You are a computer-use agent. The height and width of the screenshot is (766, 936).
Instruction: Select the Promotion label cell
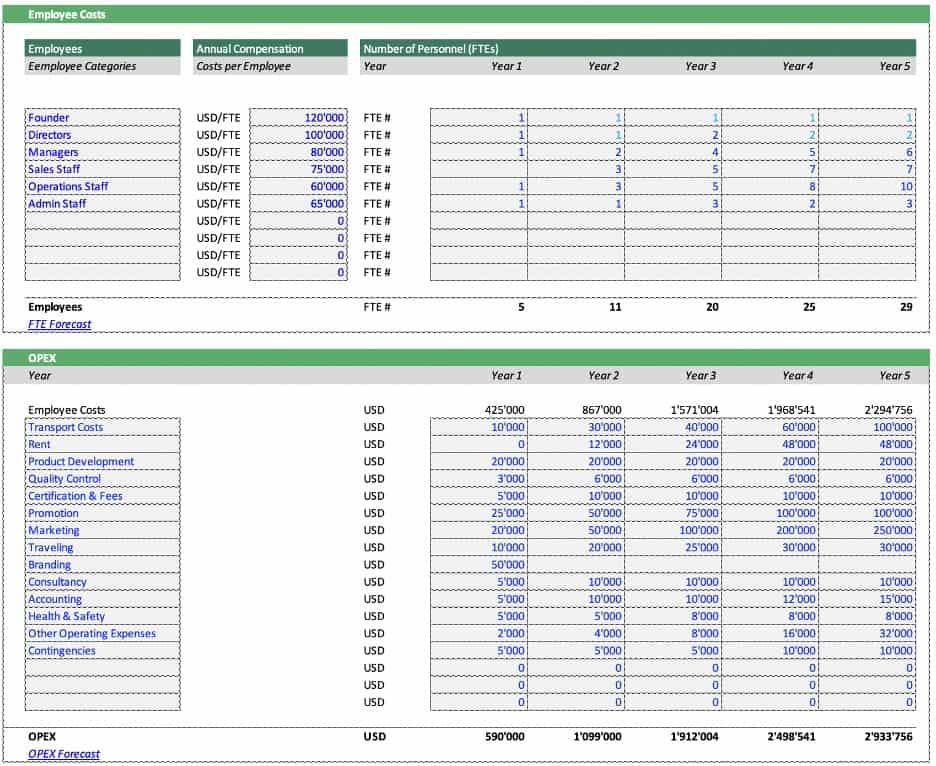103,513
